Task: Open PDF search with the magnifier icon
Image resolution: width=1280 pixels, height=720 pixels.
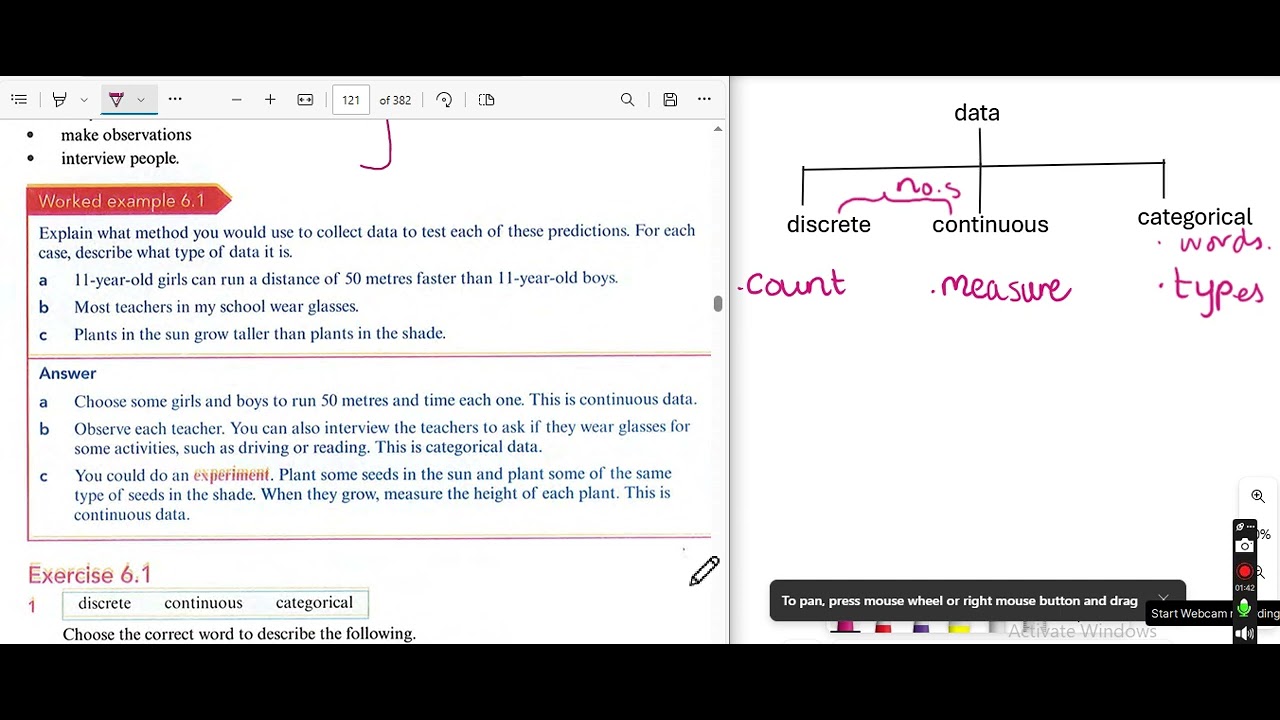Action: tap(627, 100)
